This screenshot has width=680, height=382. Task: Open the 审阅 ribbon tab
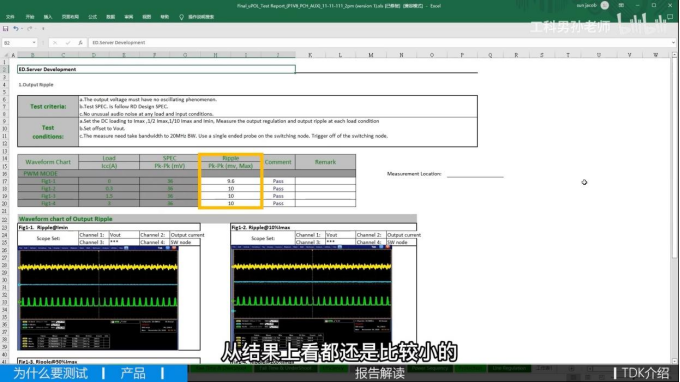click(x=128, y=17)
